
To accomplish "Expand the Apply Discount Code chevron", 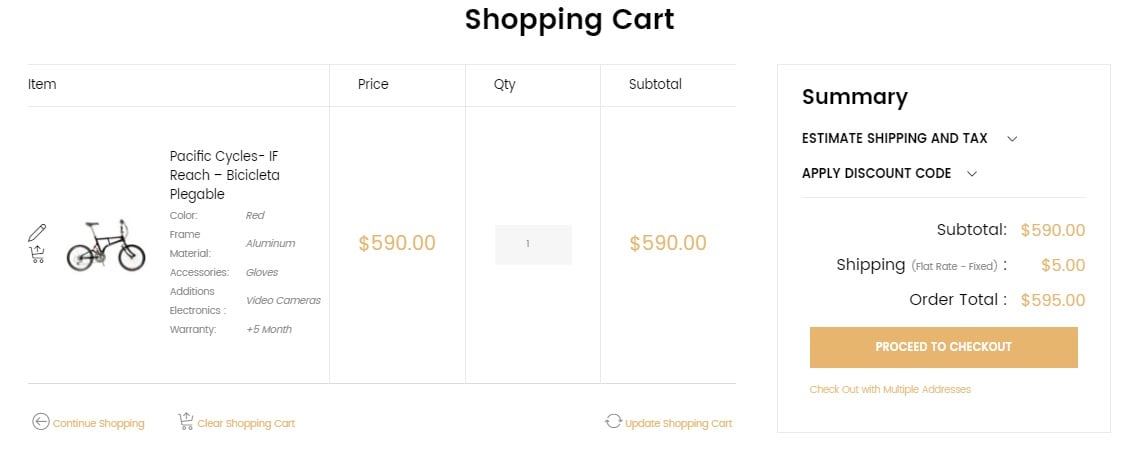I will [x=972, y=174].
